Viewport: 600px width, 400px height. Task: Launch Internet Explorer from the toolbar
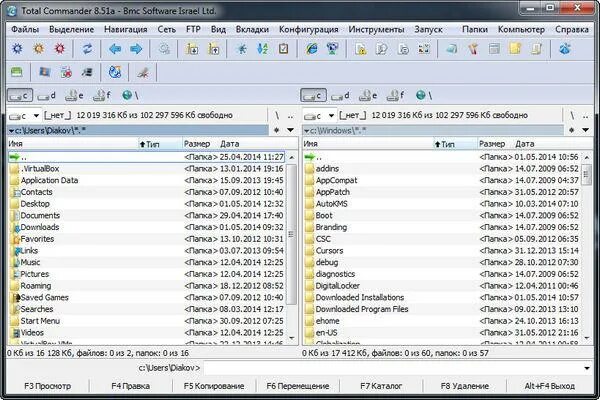[312, 49]
